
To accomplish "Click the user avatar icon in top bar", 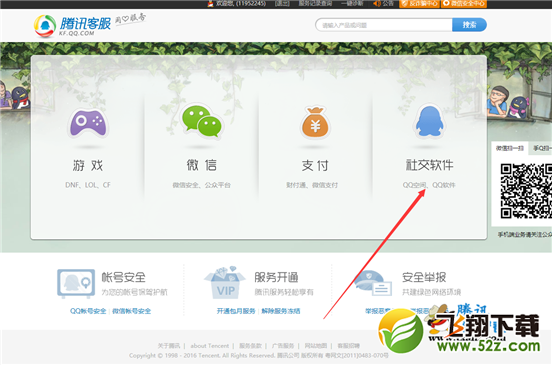I will 211,4.
